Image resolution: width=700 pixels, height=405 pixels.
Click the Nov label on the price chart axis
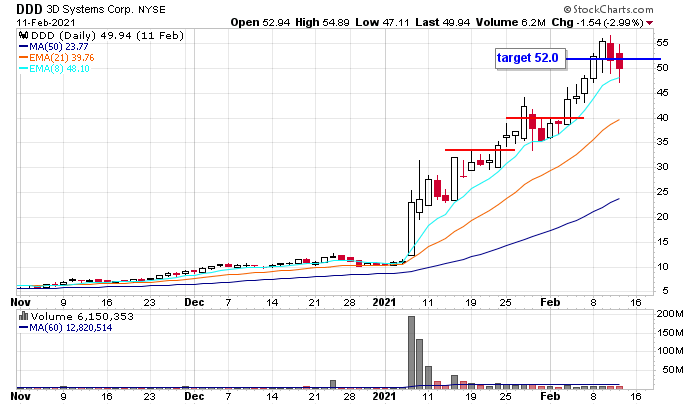[x=21, y=302]
